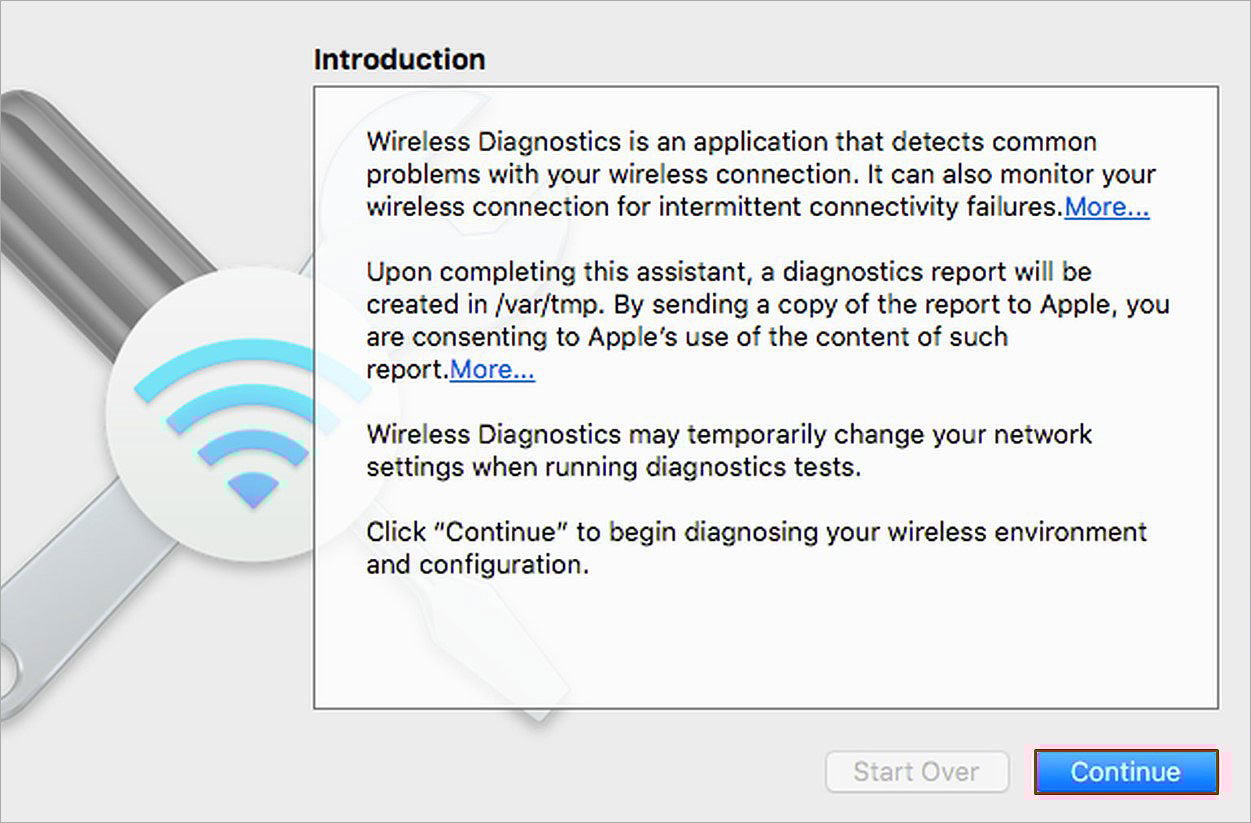Image resolution: width=1251 pixels, height=823 pixels.
Task: Select the Introduction heading
Action: (x=399, y=59)
